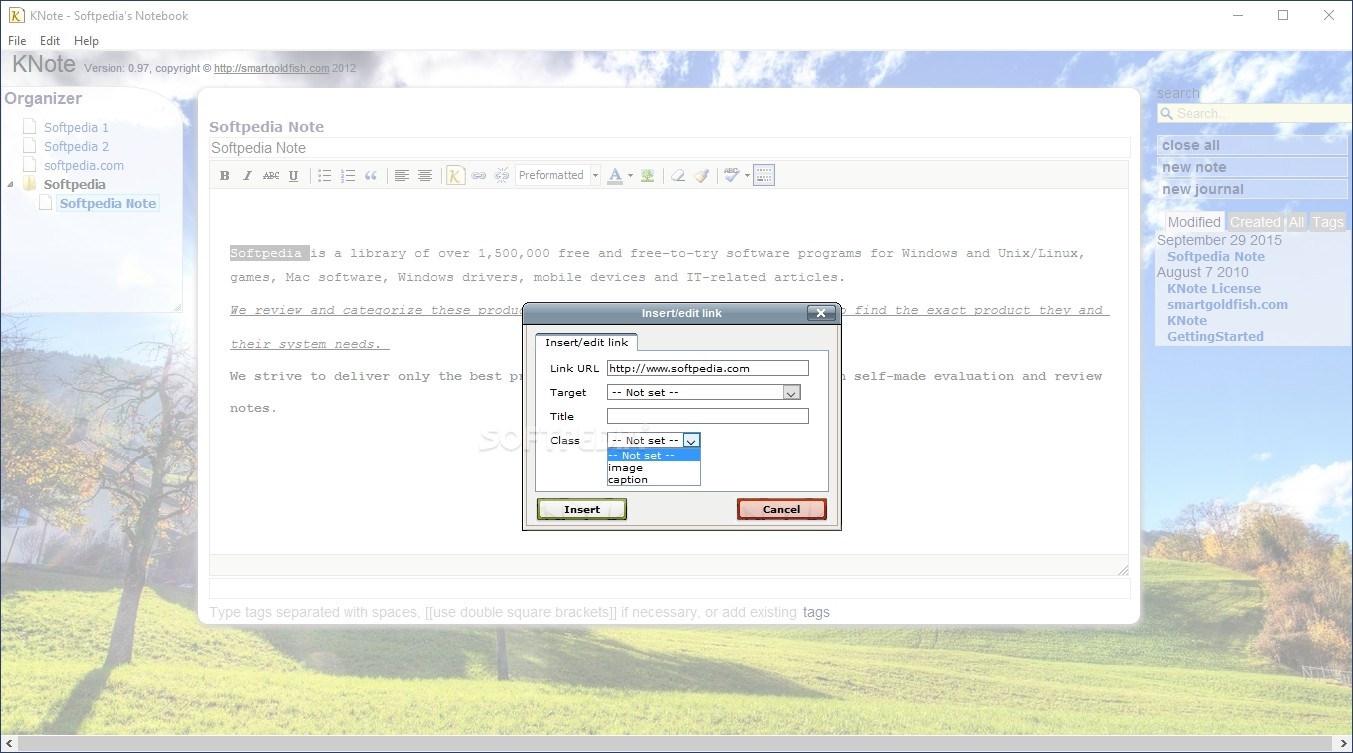Open the Target dropdown in link dialog
The width and height of the screenshot is (1353, 753).
pos(704,392)
